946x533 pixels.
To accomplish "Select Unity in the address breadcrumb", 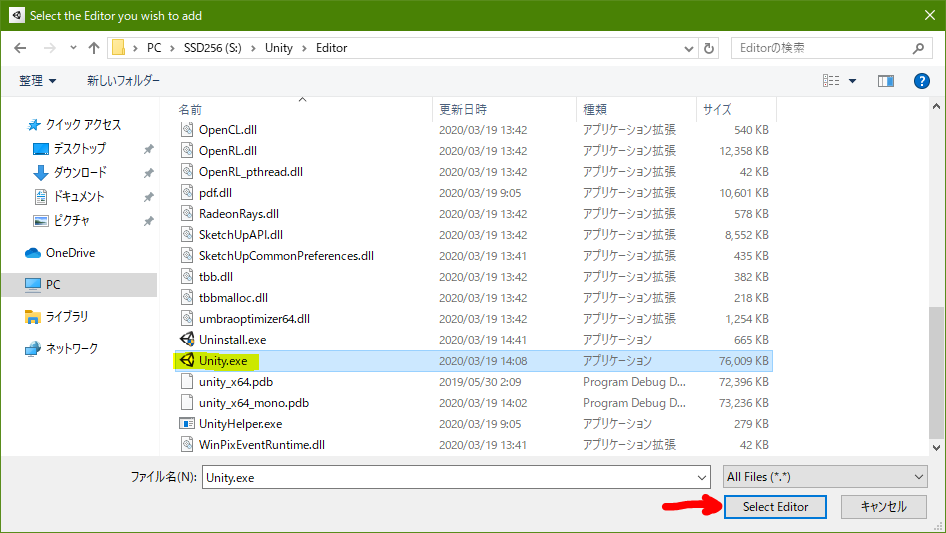I will 279,48.
